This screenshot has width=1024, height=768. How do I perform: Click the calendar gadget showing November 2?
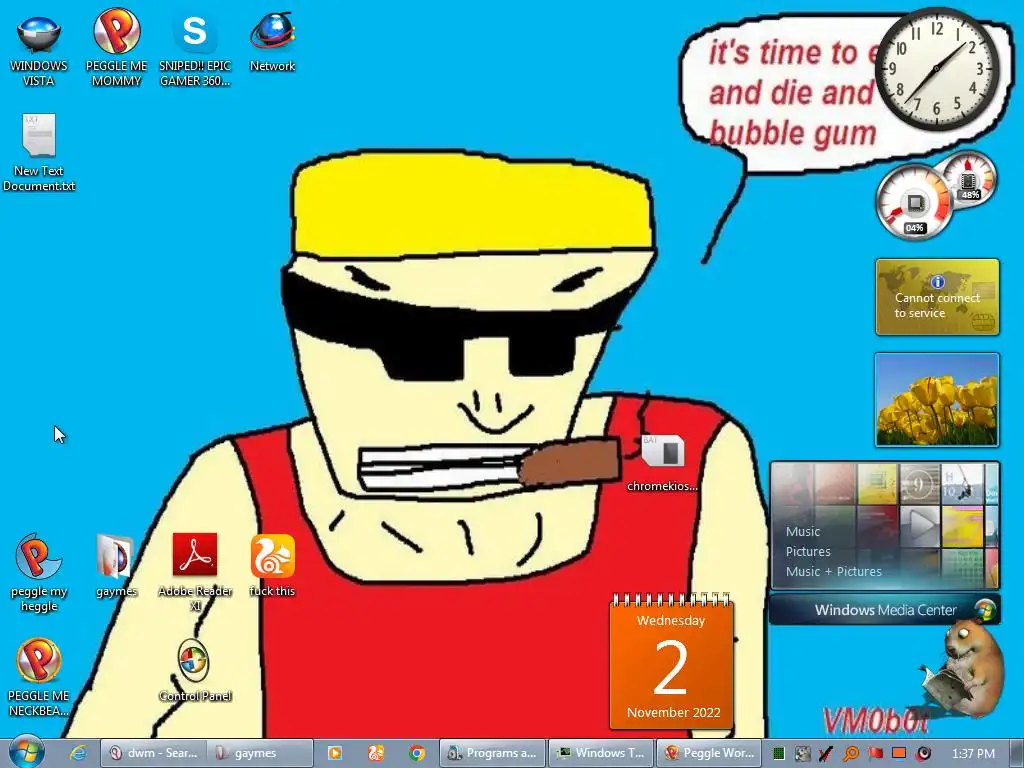point(671,661)
